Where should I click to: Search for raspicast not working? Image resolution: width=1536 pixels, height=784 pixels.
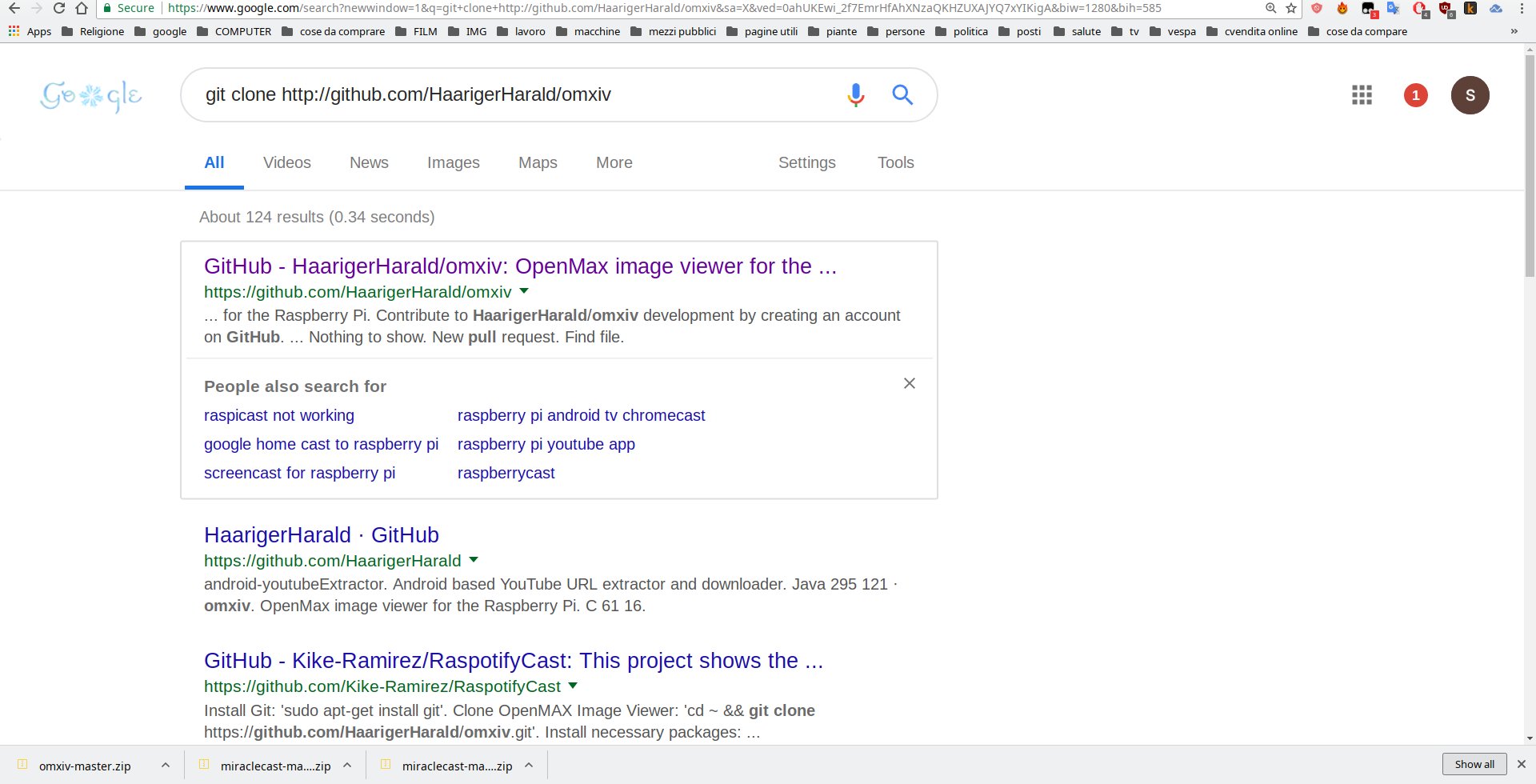(279, 415)
